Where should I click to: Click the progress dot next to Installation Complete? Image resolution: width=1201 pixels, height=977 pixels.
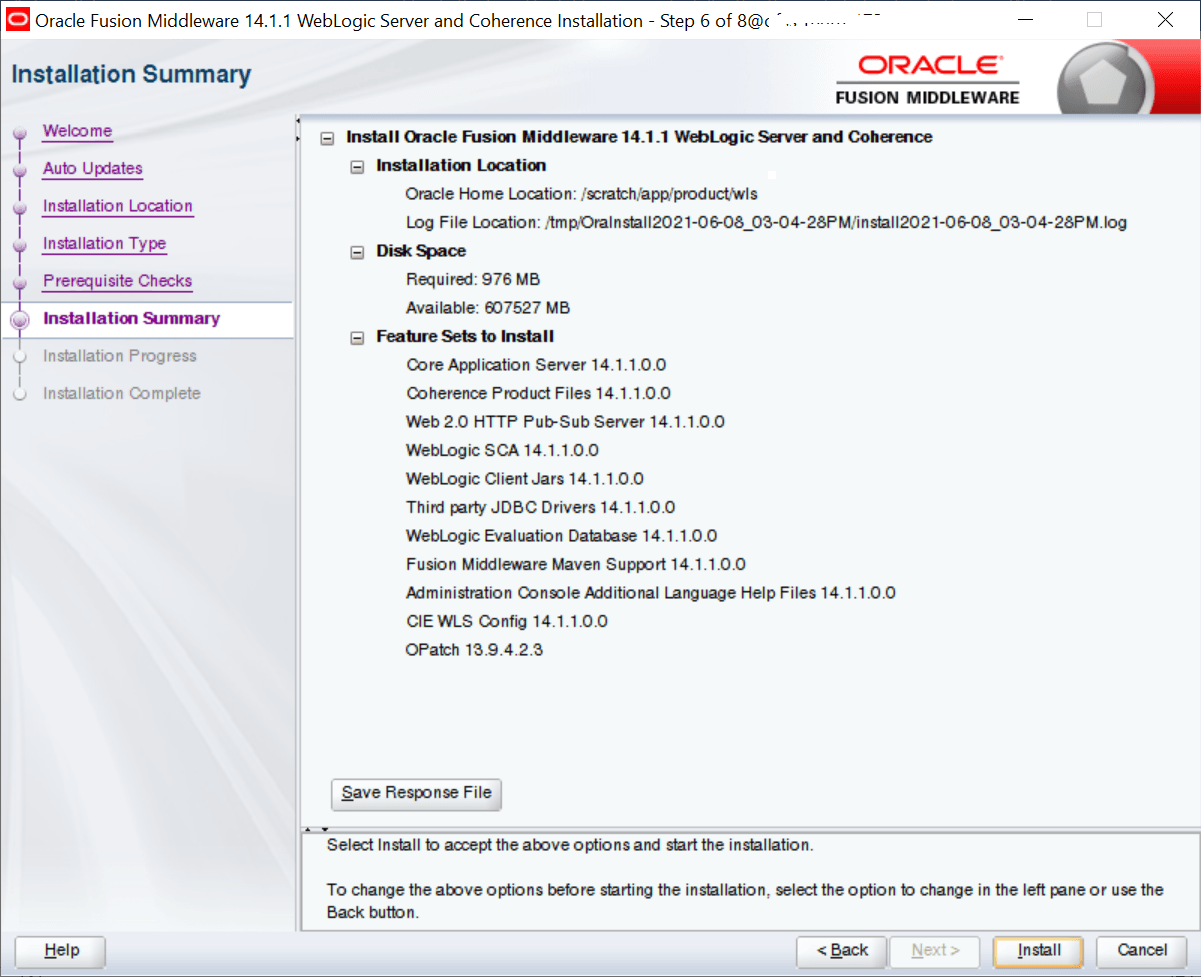(22, 393)
